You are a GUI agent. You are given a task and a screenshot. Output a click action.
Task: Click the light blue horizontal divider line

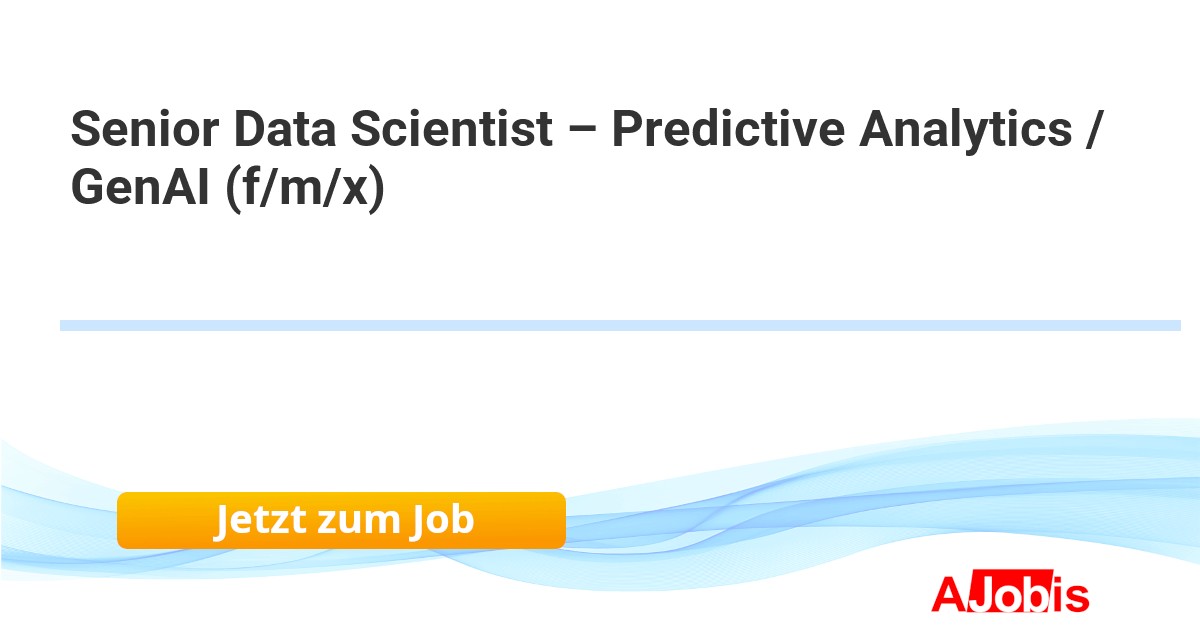coord(620,325)
